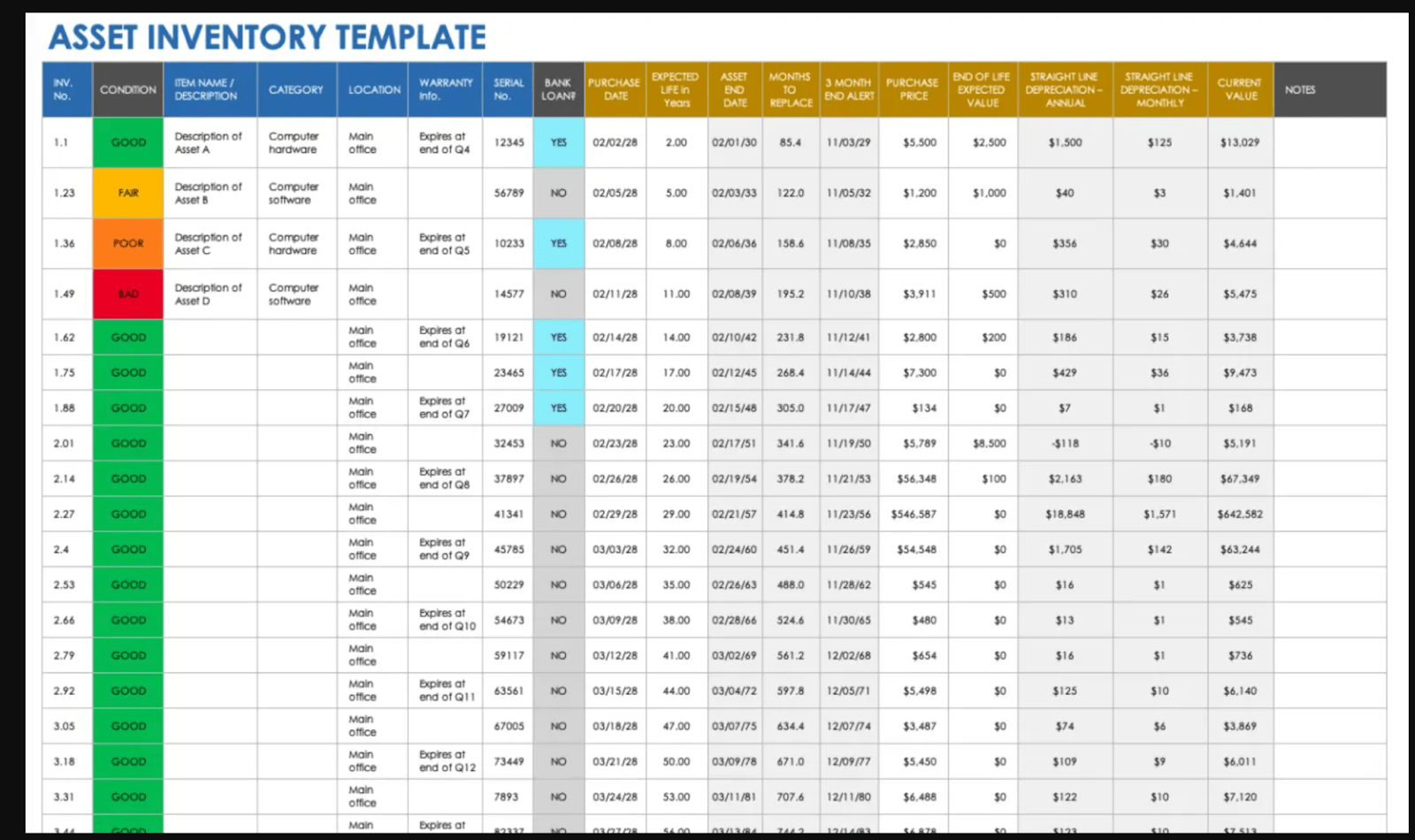Image resolution: width=1415 pixels, height=840 pixels.
Task: Select STRAIGHT LINE DEPRECIATION MONTHLY header
Action: [x=1160, y=89]
